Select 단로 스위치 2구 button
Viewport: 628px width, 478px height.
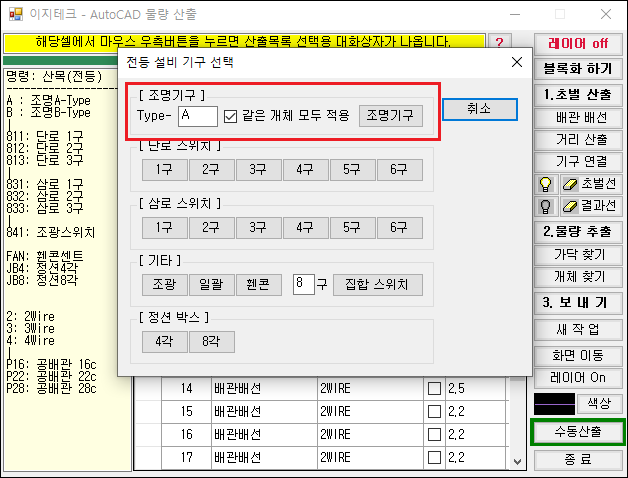[x=211, y=169]
